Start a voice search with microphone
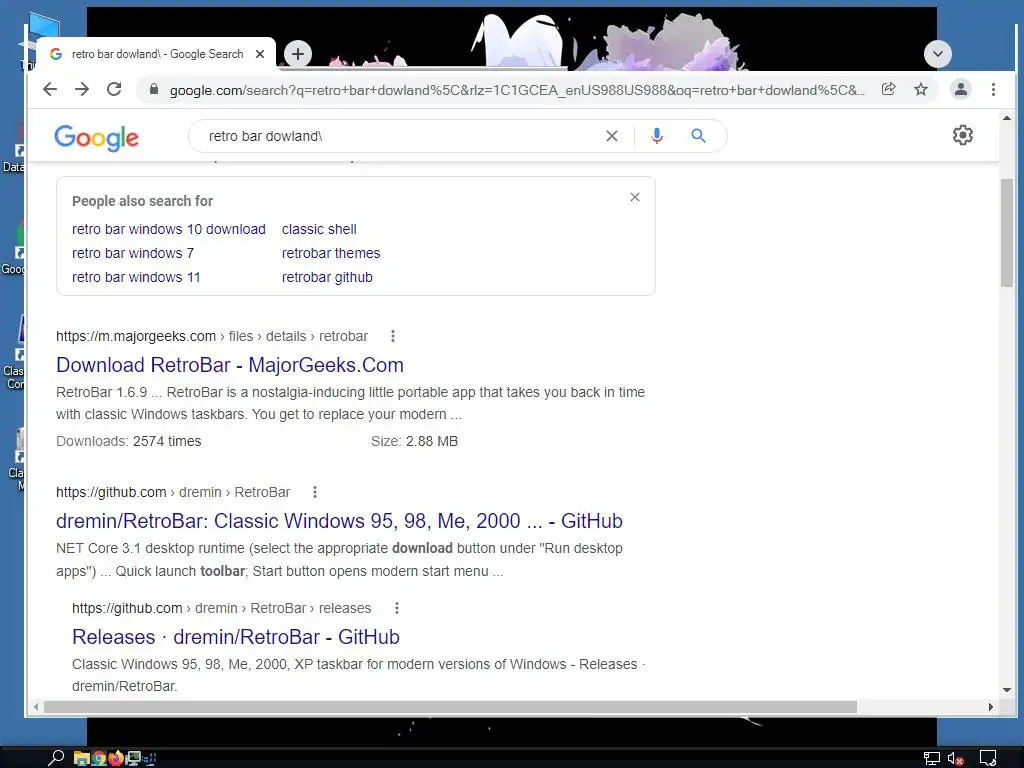 pyautogui.click(x=657, y=136)
